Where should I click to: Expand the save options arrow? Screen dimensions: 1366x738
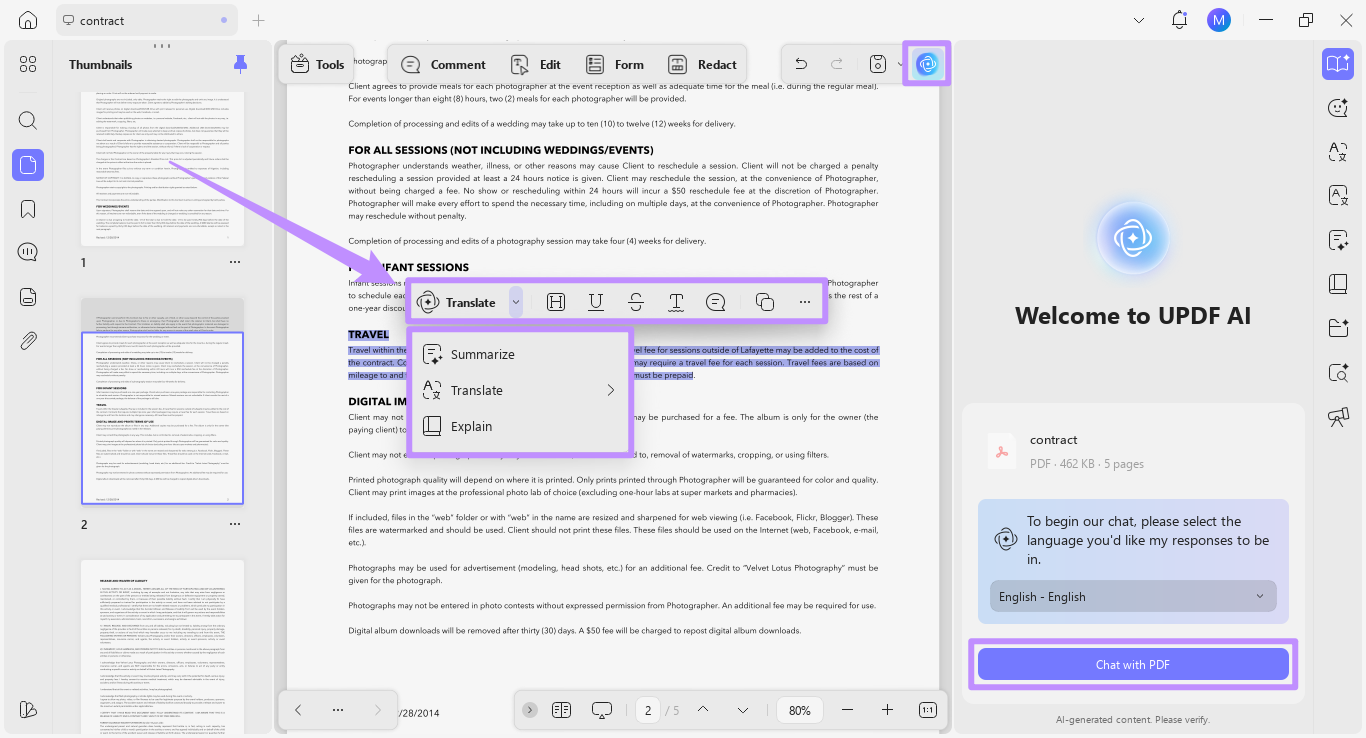(899, 64)
